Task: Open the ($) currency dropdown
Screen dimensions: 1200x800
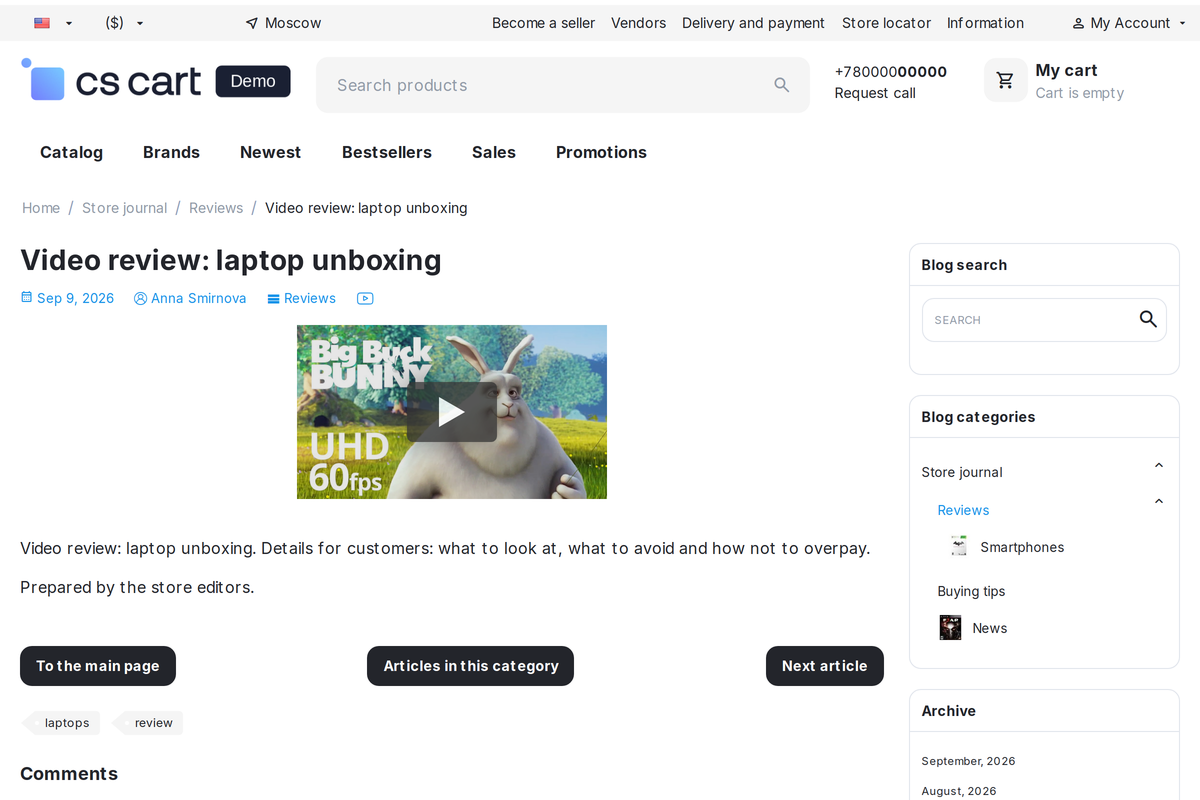Action: (x=124, y=23)
